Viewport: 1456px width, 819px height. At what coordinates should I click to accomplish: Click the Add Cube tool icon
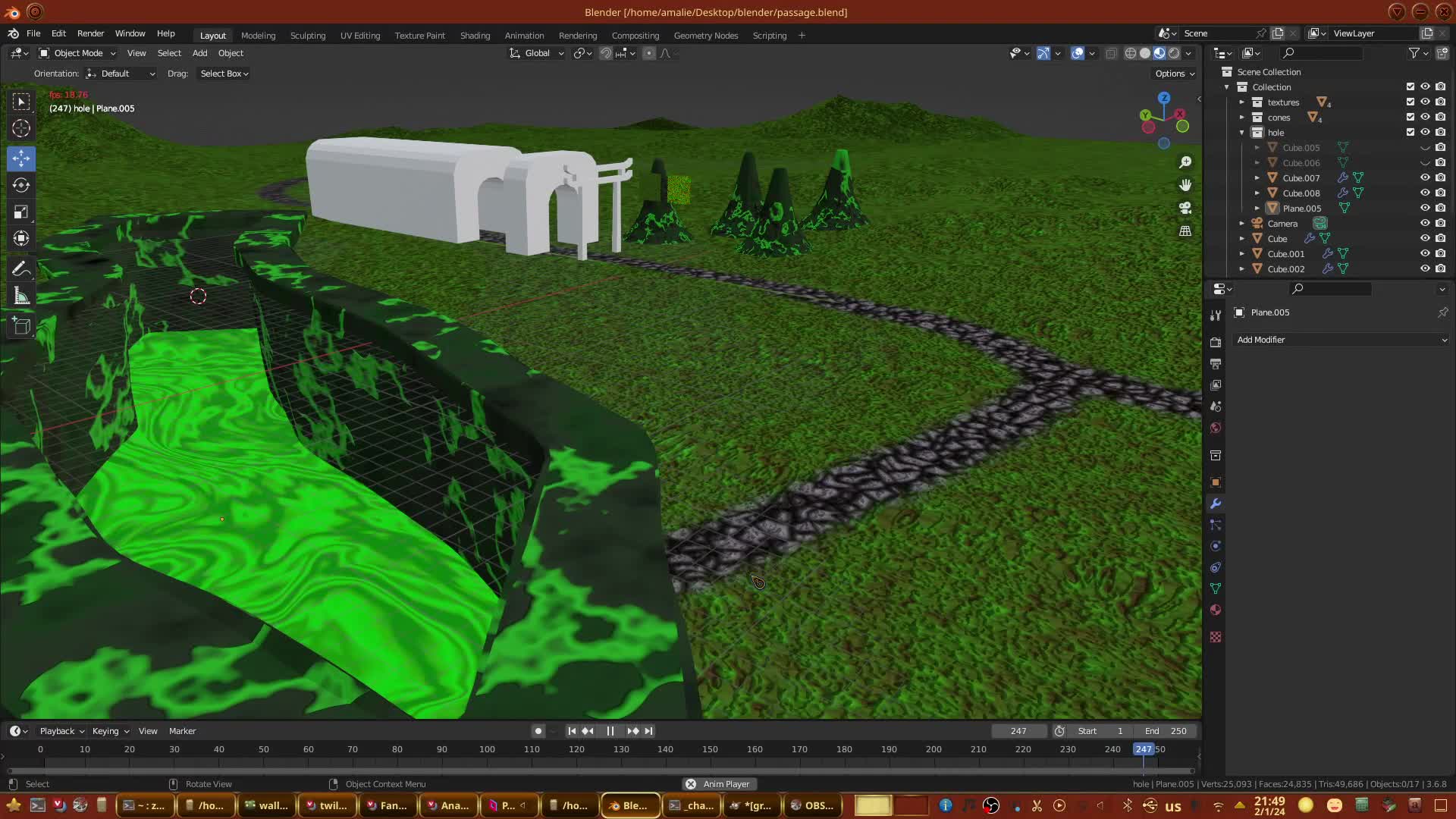pos(21,327)
